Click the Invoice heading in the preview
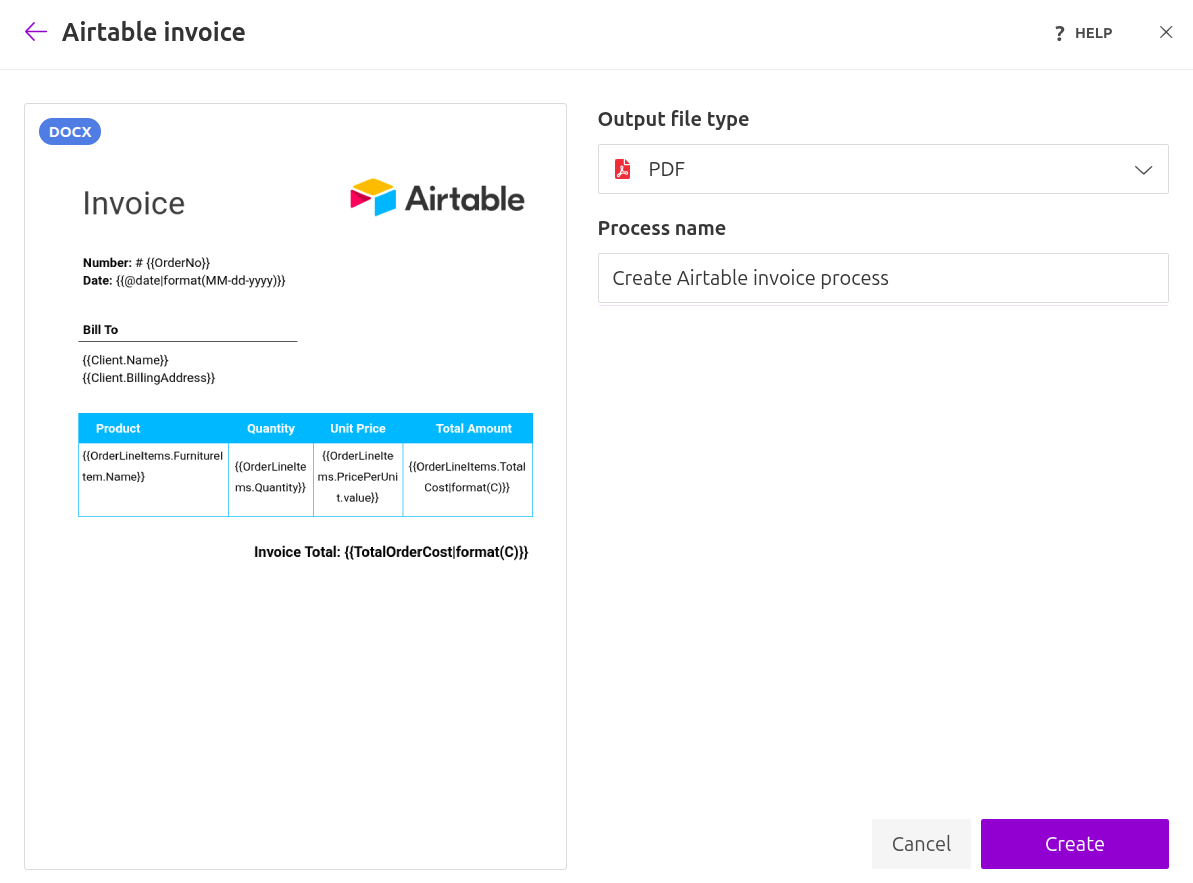This screenshot has width=1193, height=883. point(134,203)
